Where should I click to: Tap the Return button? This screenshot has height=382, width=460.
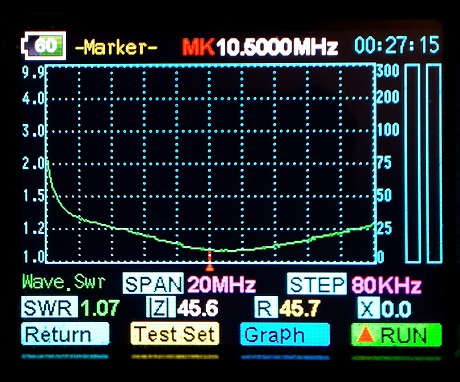tap(65, 334)
